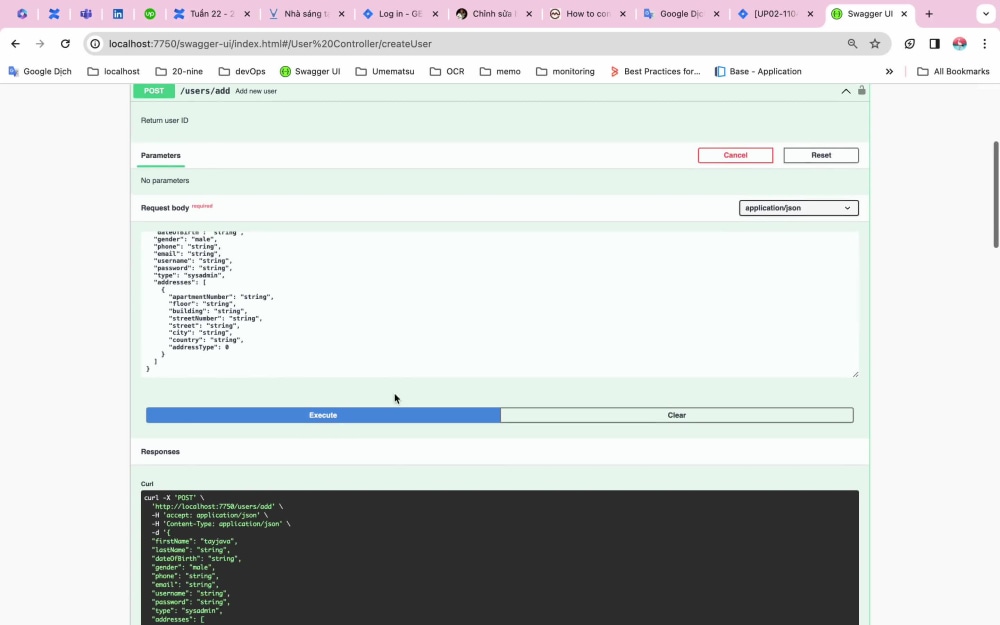Viewport: 1000px width, 625px height.
Task: Switch to pinned LinkedIn tab
Action: (x=118, y=13)
